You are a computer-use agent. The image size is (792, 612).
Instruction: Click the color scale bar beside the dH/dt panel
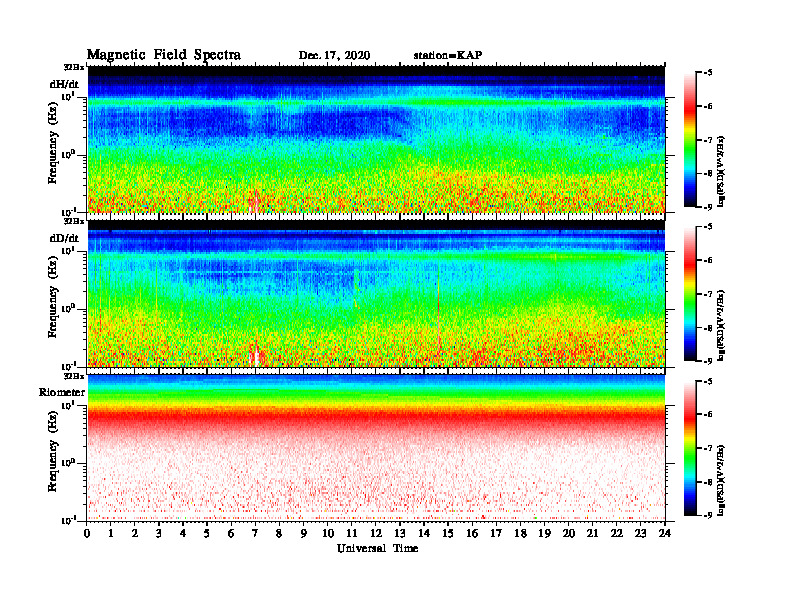[690, 139]
